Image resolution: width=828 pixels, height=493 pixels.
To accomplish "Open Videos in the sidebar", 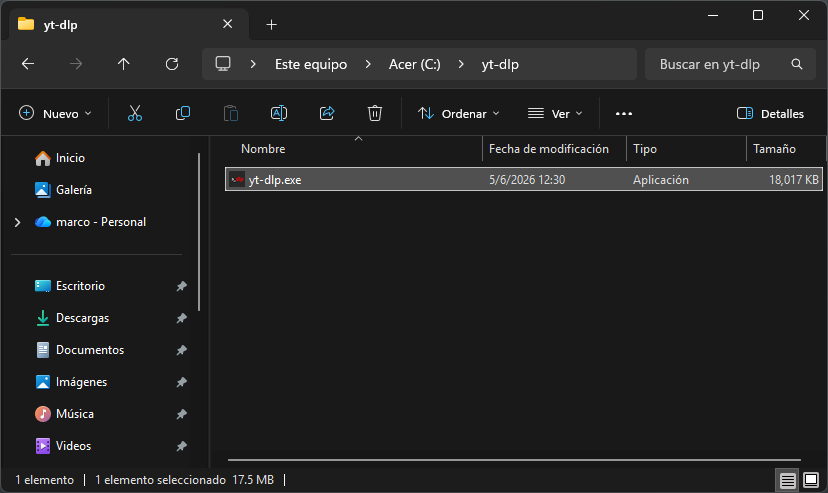I will point(73,446).
